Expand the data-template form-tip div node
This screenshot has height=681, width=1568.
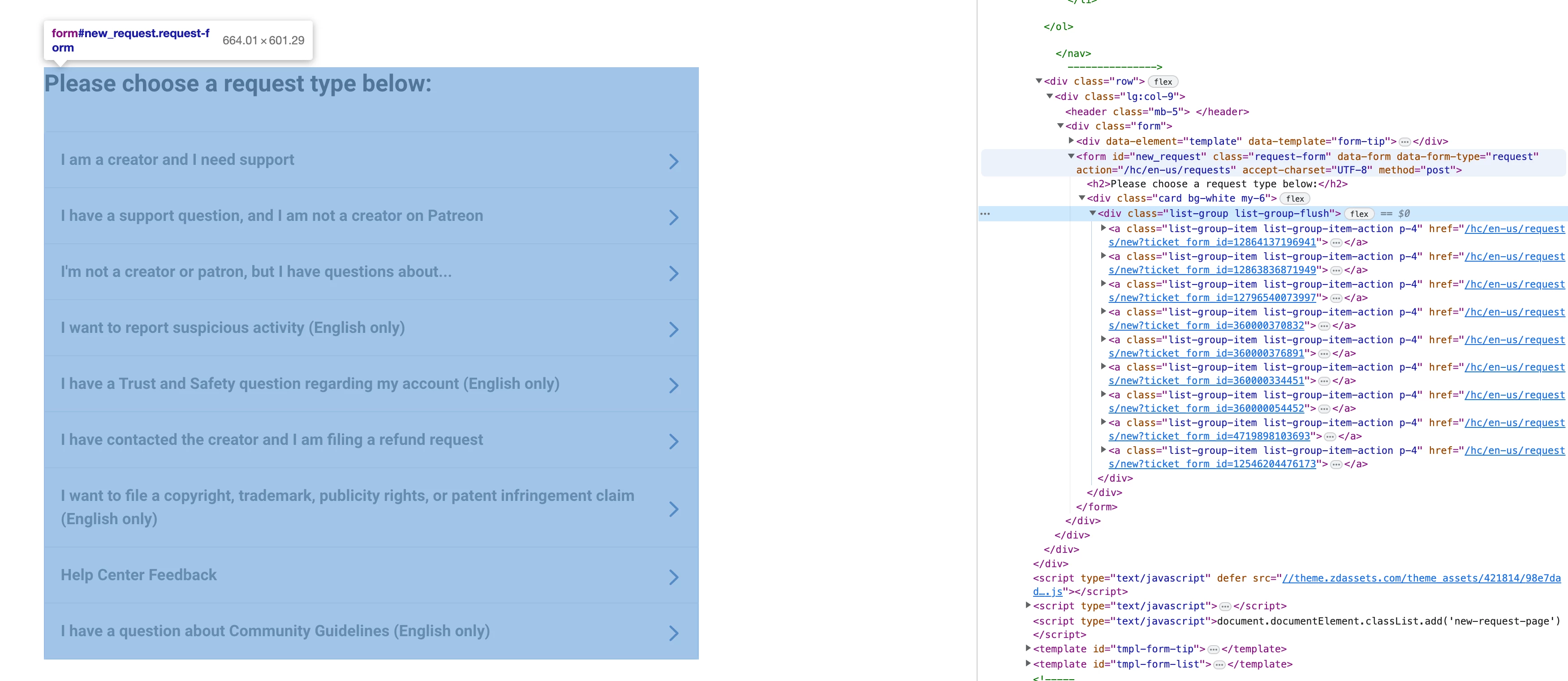coord(1071,141)
